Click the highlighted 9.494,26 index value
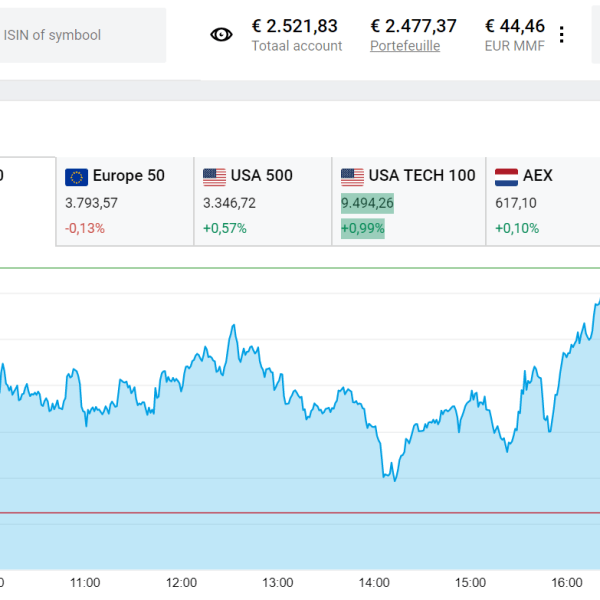Screen dimensions: 600x600 point(367,203)
